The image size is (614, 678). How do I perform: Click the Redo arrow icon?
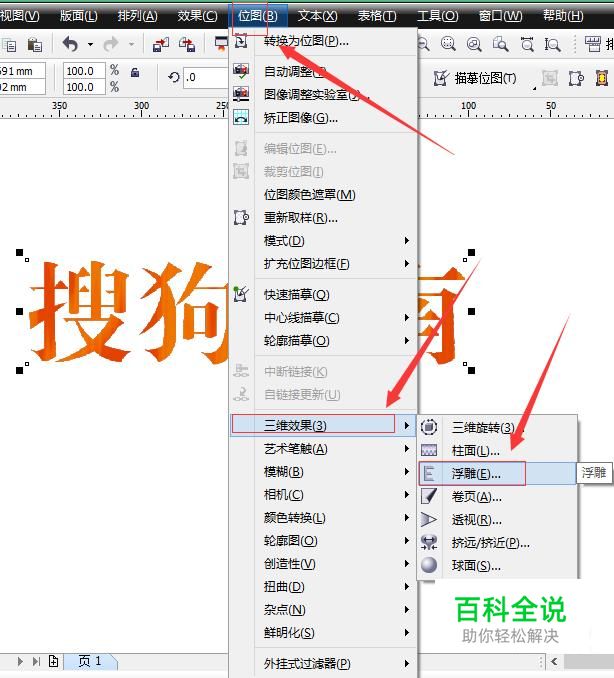coord(111,44)
